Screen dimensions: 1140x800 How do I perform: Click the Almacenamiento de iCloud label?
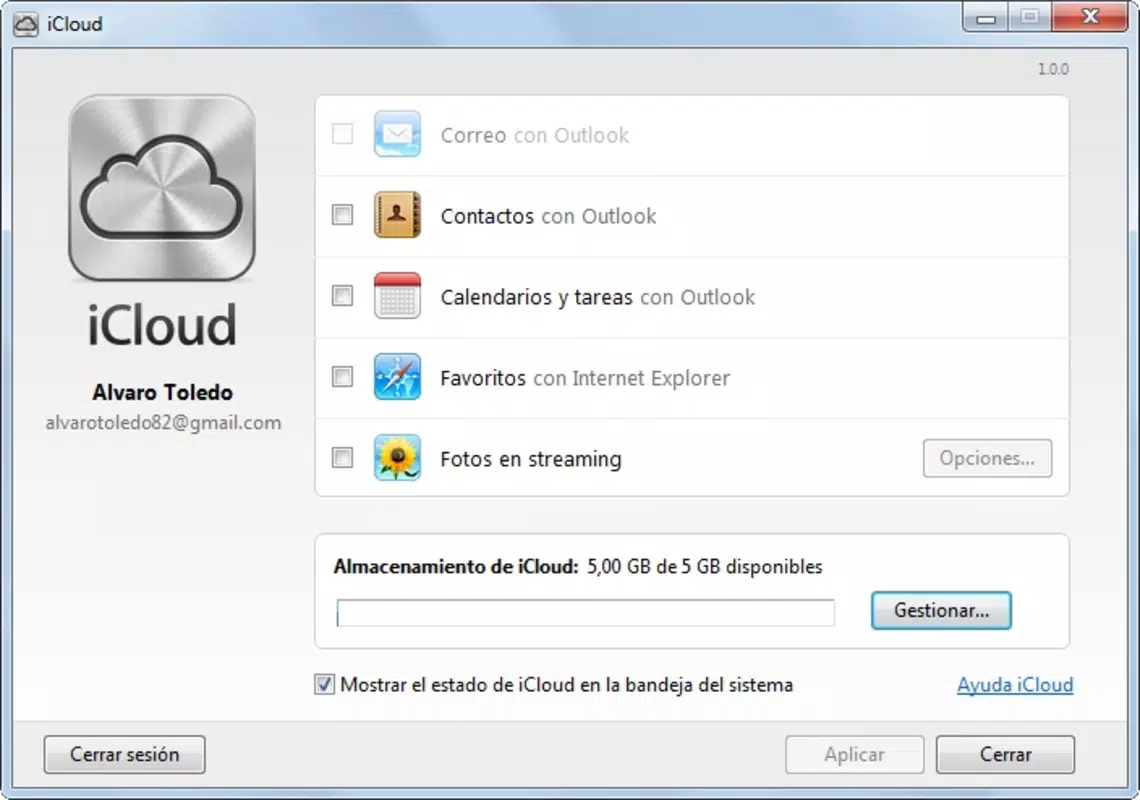(456, 567)
